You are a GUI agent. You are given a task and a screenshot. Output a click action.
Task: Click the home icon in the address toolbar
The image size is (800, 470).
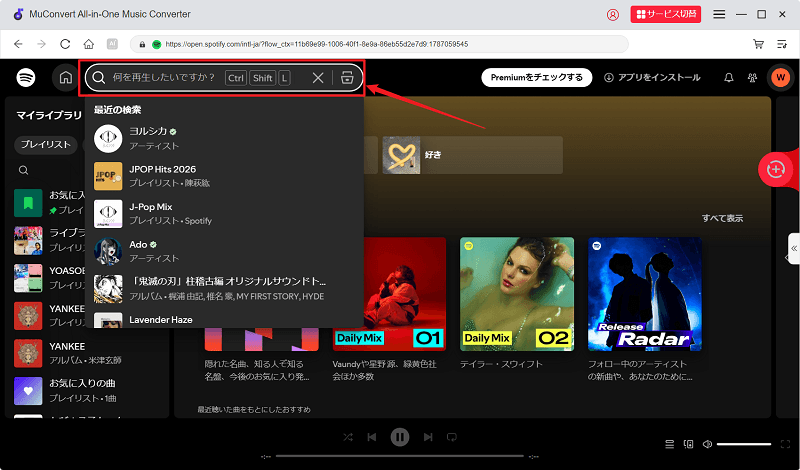click(x=89, y=44)
